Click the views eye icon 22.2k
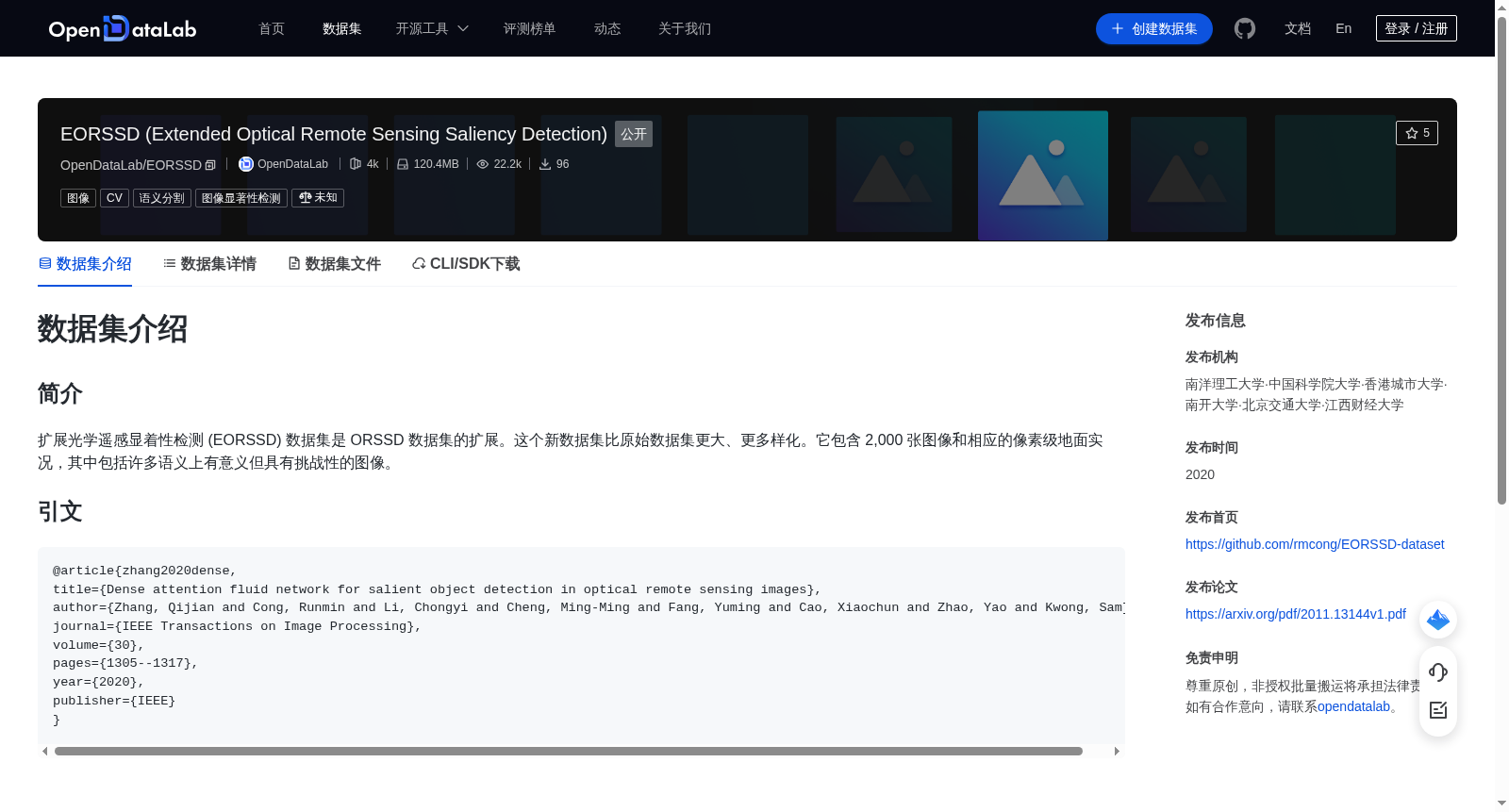Image resolution: width=1509 pixels, height=812 pixels. pyautogui.click(x=483, y=164)
